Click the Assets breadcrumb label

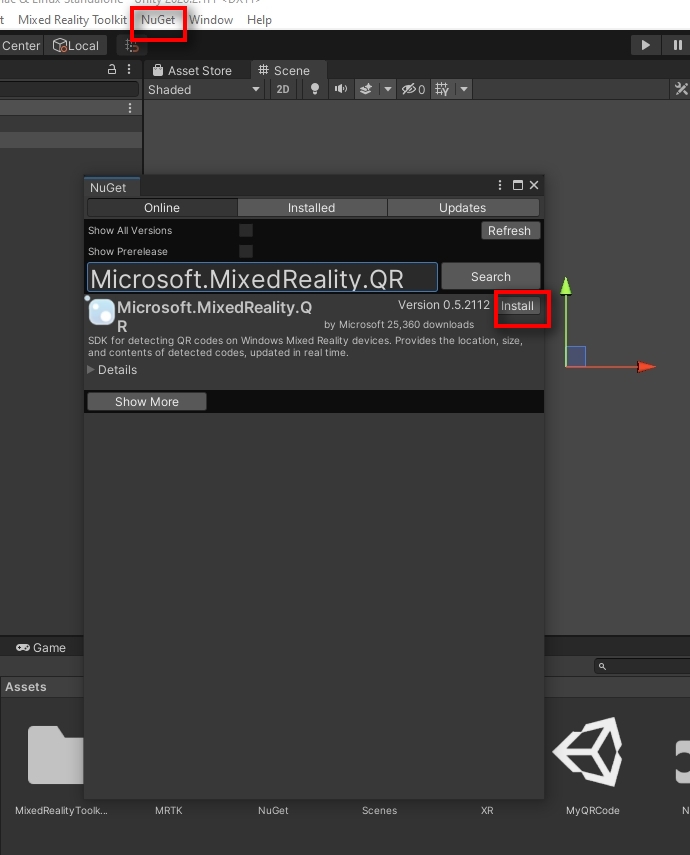pyautogui.click(x=26, y=687)
